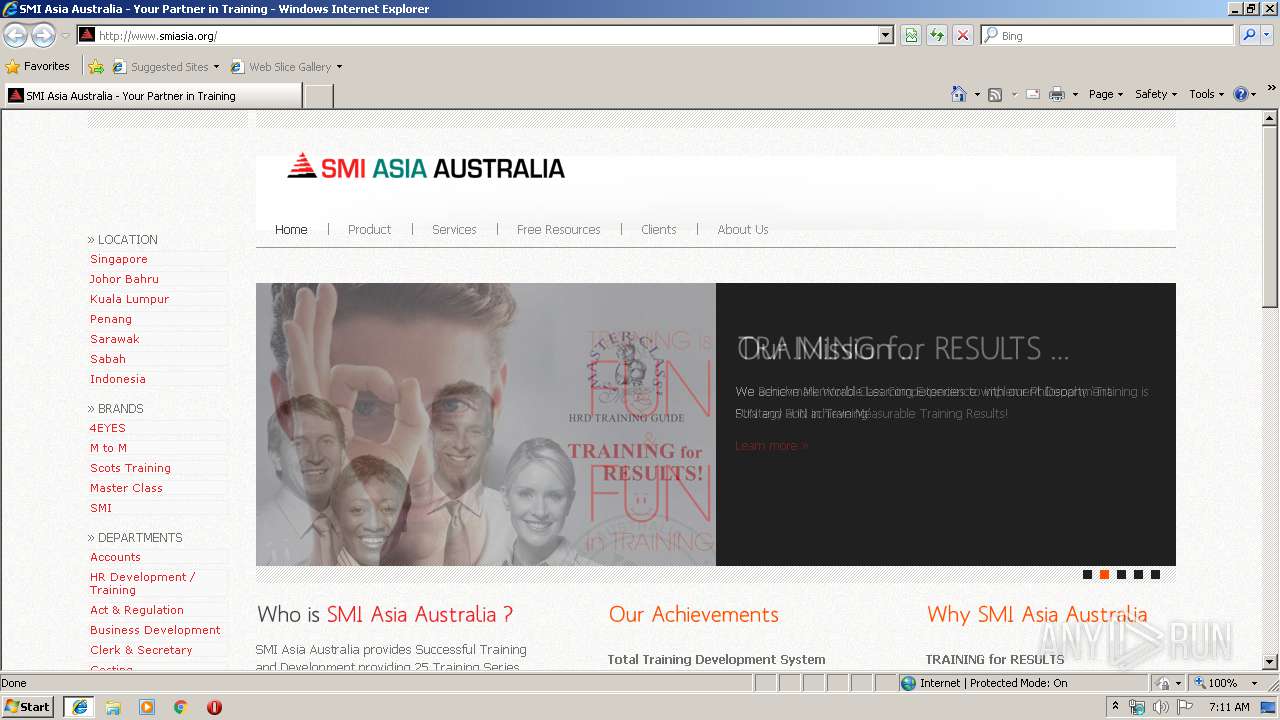
Task: Open the Services site menu item
Action: point(454,229)
